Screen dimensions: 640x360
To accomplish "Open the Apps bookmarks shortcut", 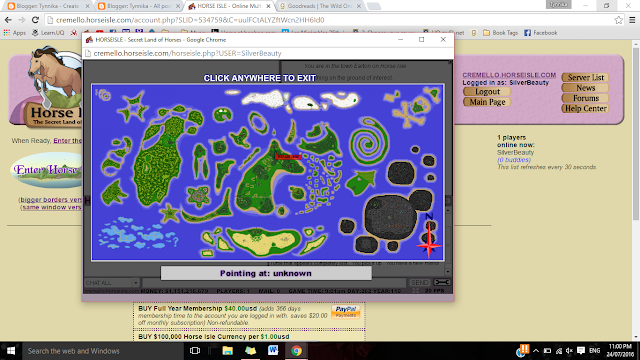I will 15,33.
